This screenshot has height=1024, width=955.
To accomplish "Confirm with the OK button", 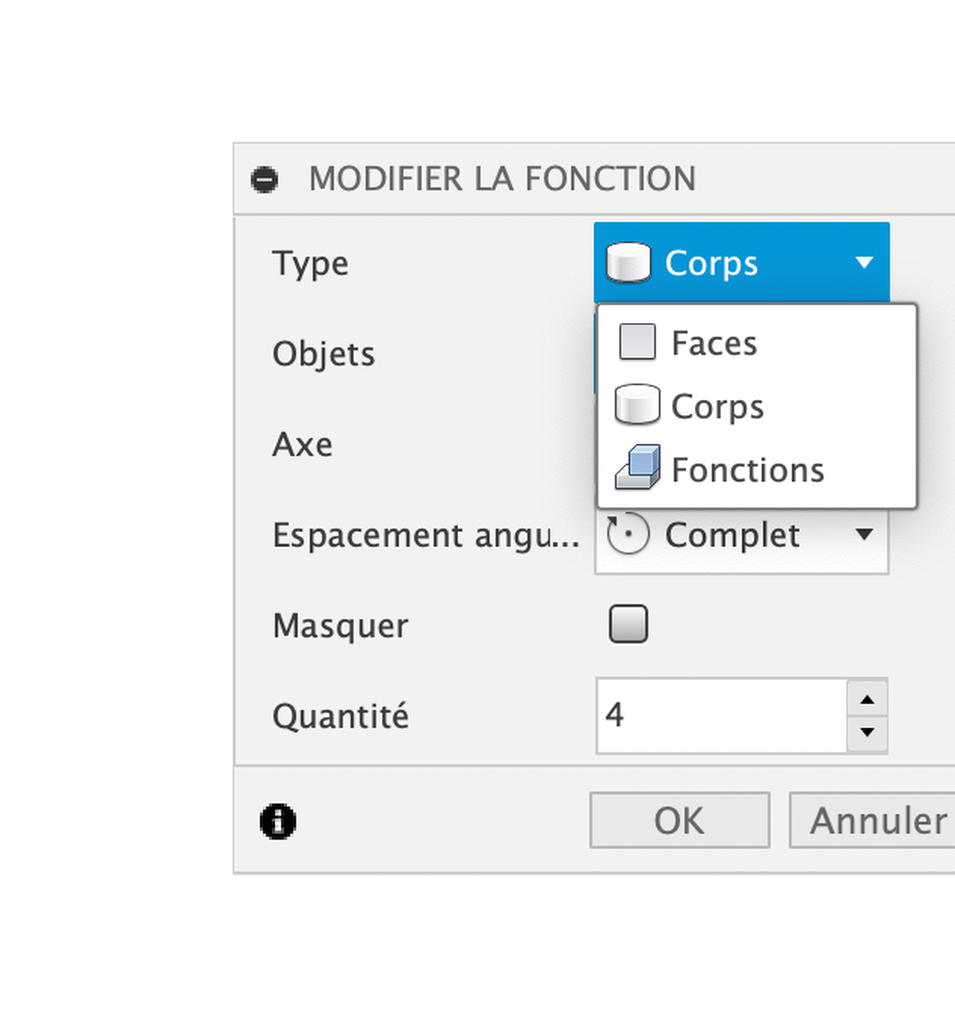I will [x=679, y=820].
